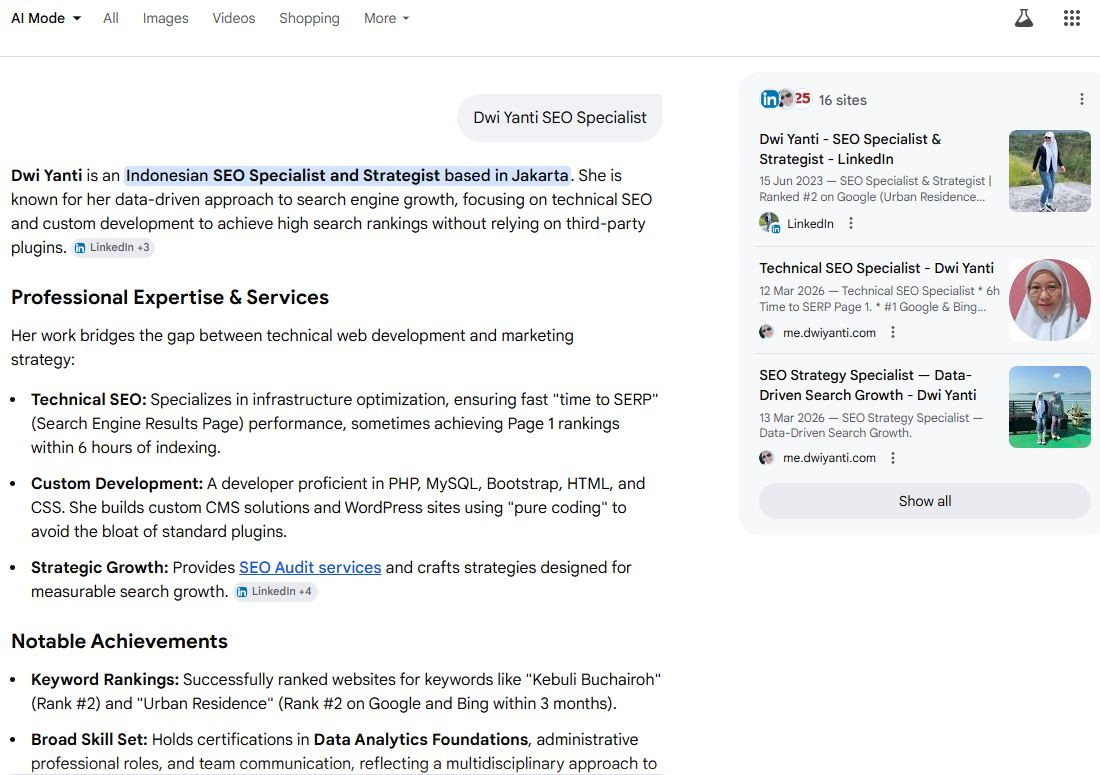Screen dimensions: 1100x775
Task: Select the Shopping tab
Action: pyautogui.click(x=309, y=18)
